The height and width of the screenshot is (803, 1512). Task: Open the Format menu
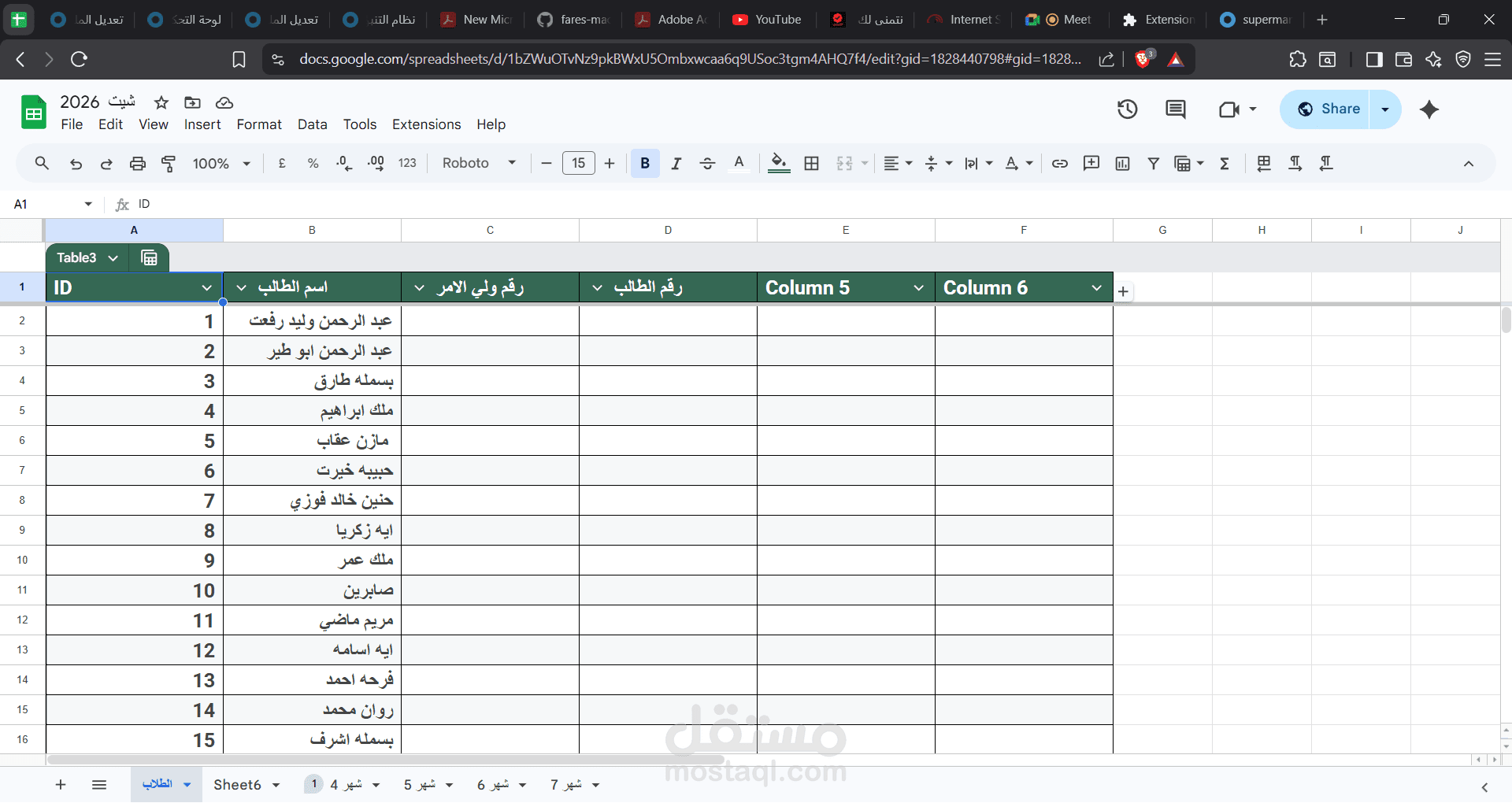[259, 124]
